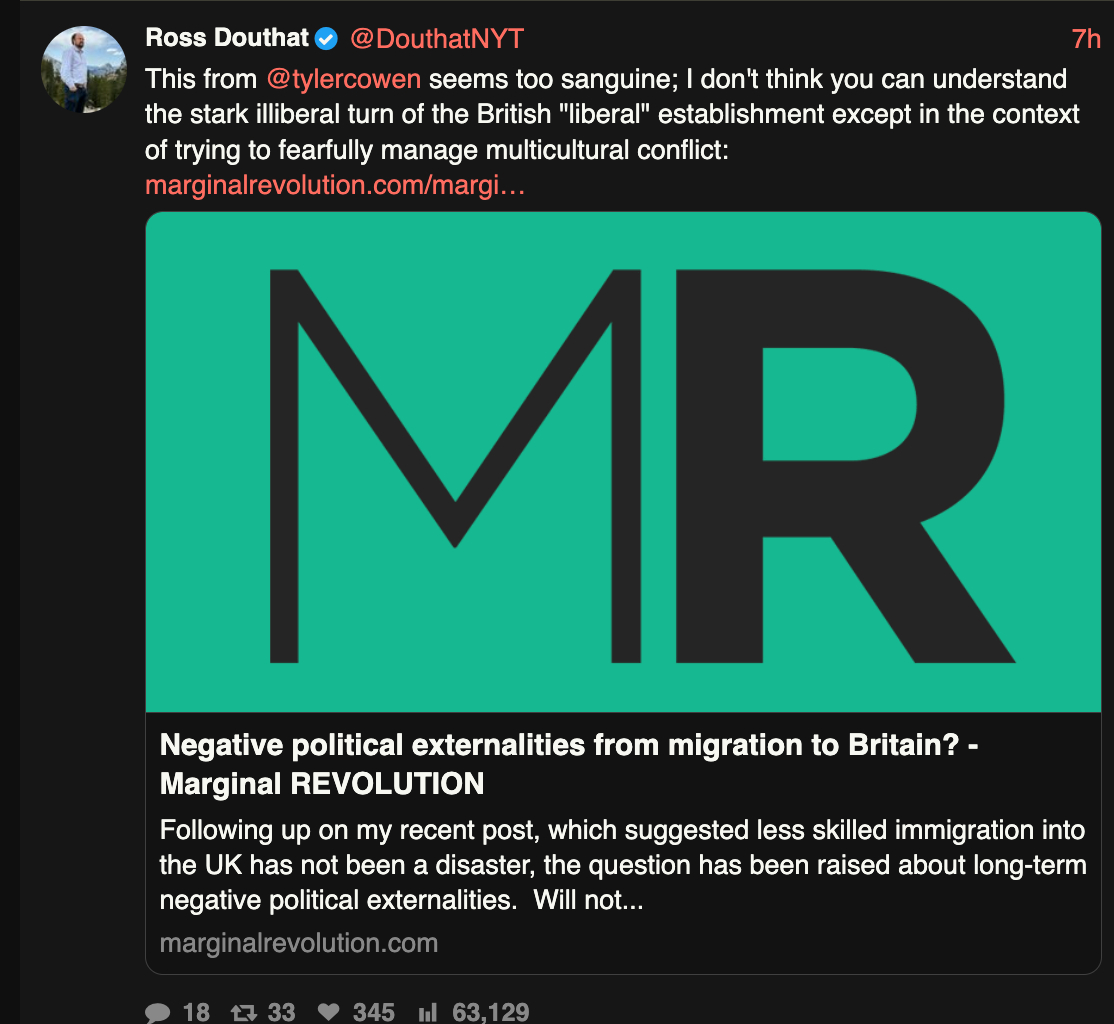1114x1024 pixels.
Task: Click the card's 'Following up on my recent post' summary
Action: pyautogui.click(x=622, y=865)
